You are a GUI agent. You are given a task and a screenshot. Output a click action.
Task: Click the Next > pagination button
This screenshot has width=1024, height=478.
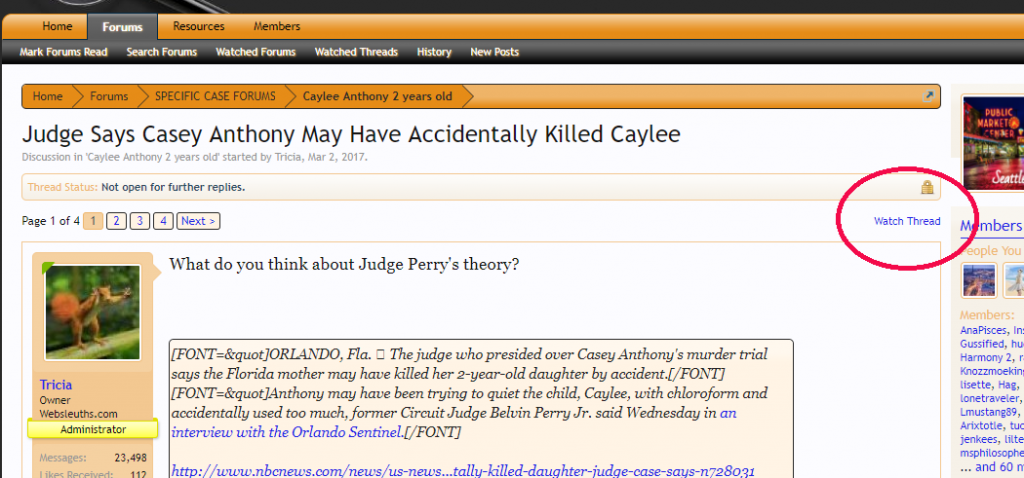[198, 221]
